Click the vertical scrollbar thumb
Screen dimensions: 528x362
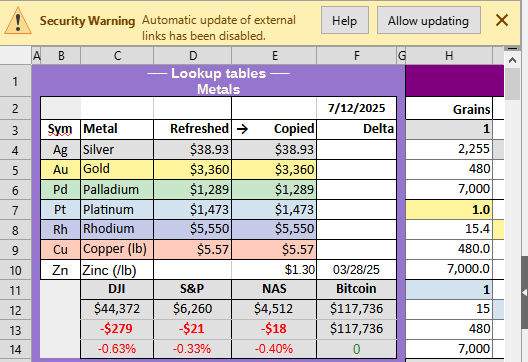coord(513,84)
